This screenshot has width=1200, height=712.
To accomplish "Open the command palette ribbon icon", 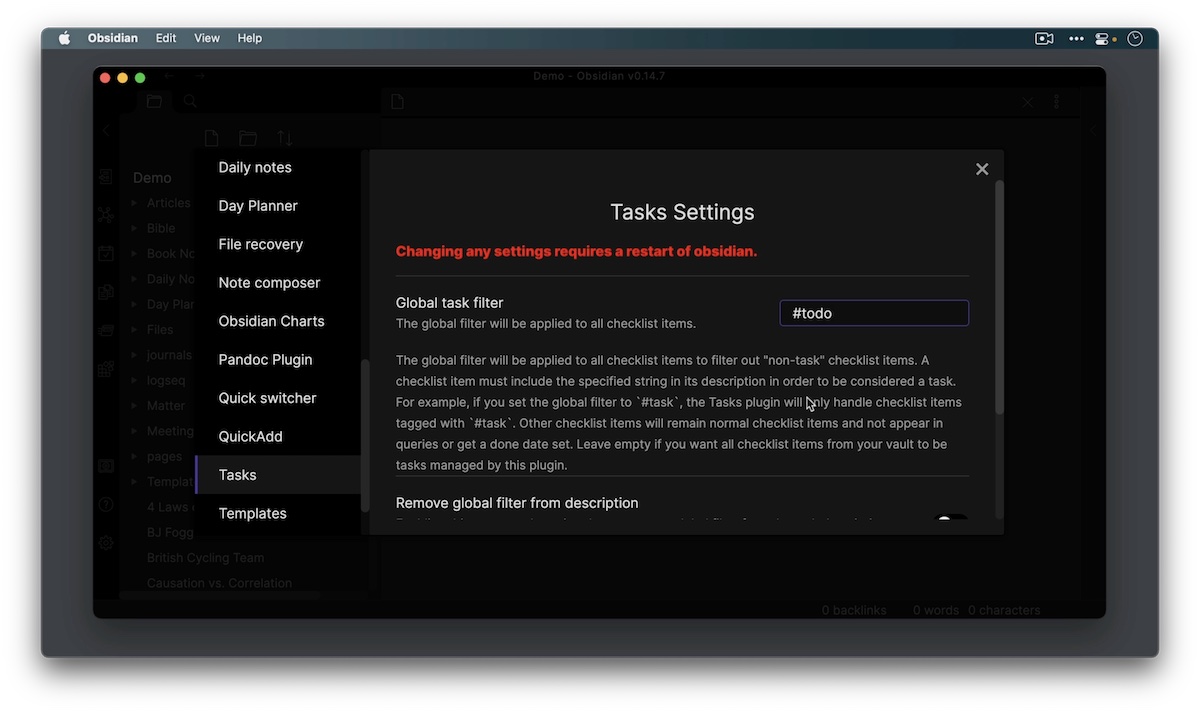I will 106,330.
